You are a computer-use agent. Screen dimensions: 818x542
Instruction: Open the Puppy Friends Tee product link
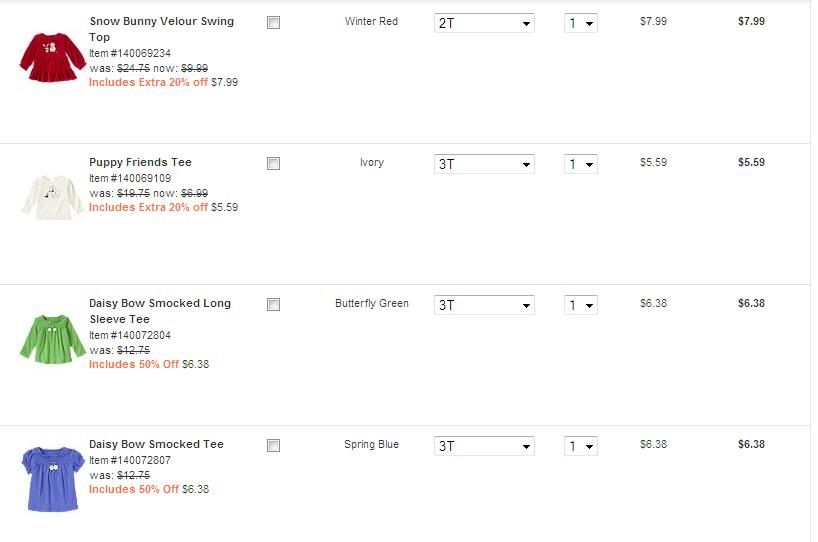coord(140,162)
